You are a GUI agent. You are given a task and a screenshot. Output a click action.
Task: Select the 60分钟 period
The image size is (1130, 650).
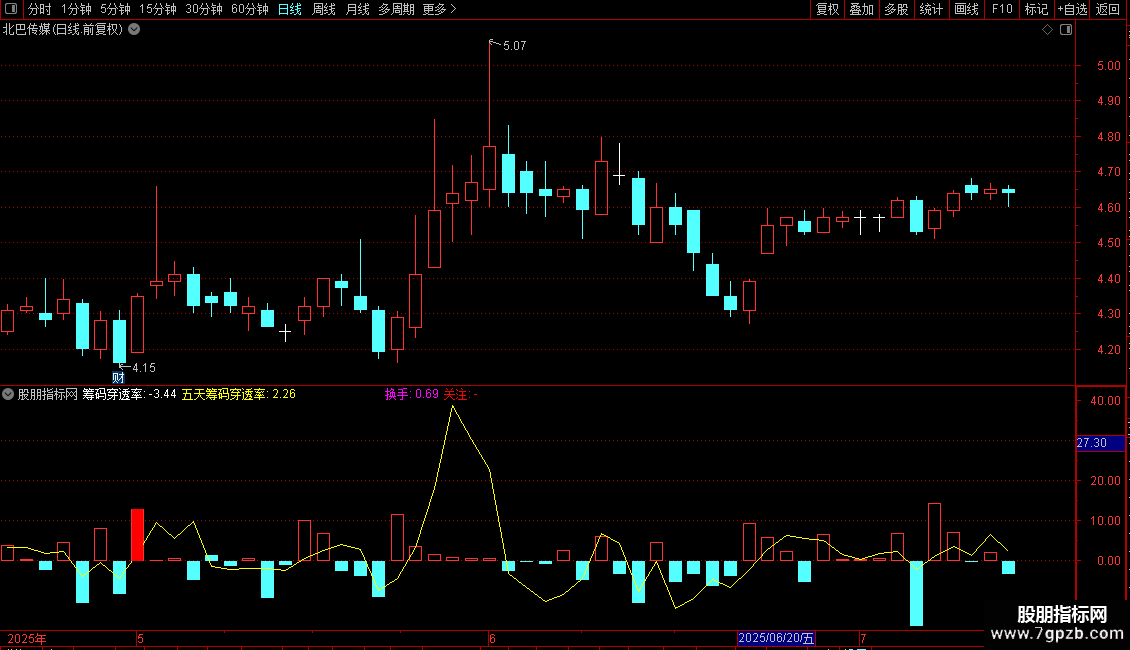point(249,9)
